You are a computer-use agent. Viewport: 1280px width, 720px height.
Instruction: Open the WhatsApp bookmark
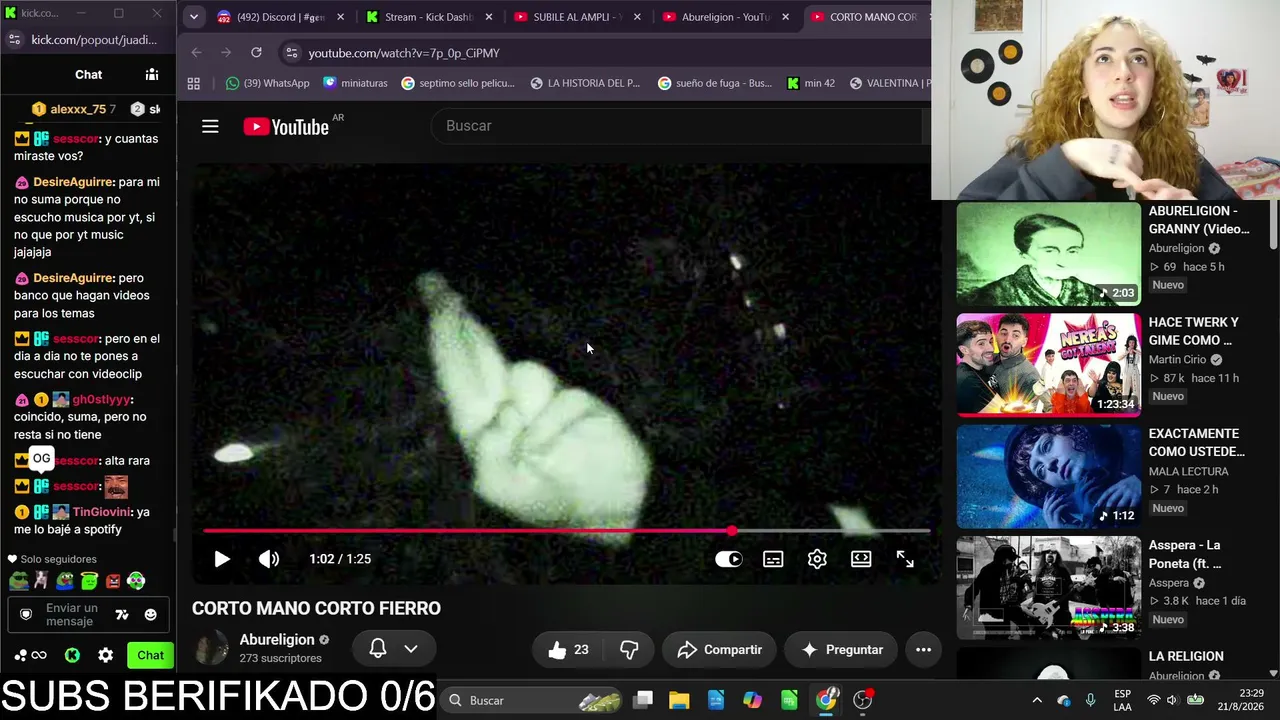point(268,83)
